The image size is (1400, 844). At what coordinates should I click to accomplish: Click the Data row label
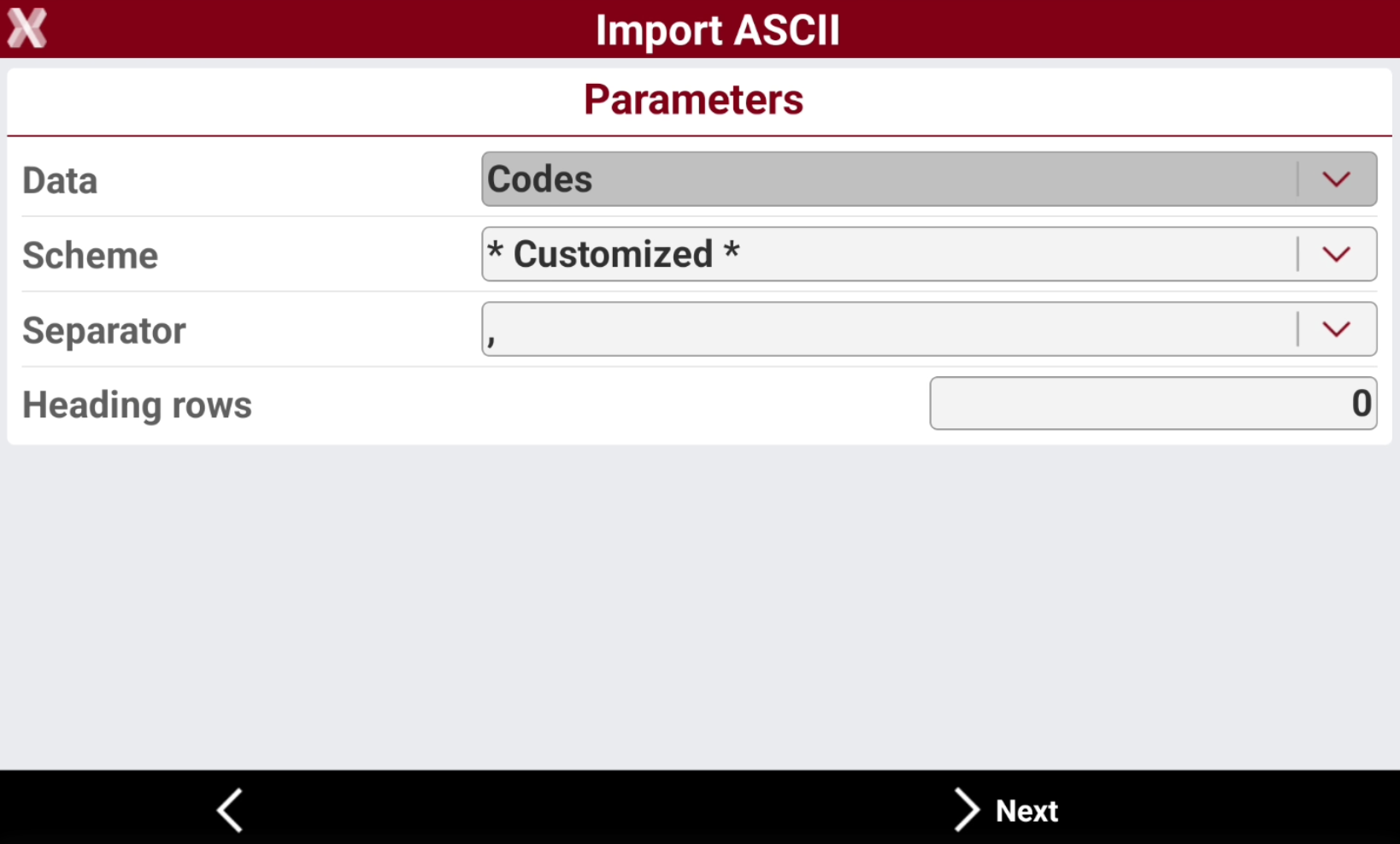point(60,180)
